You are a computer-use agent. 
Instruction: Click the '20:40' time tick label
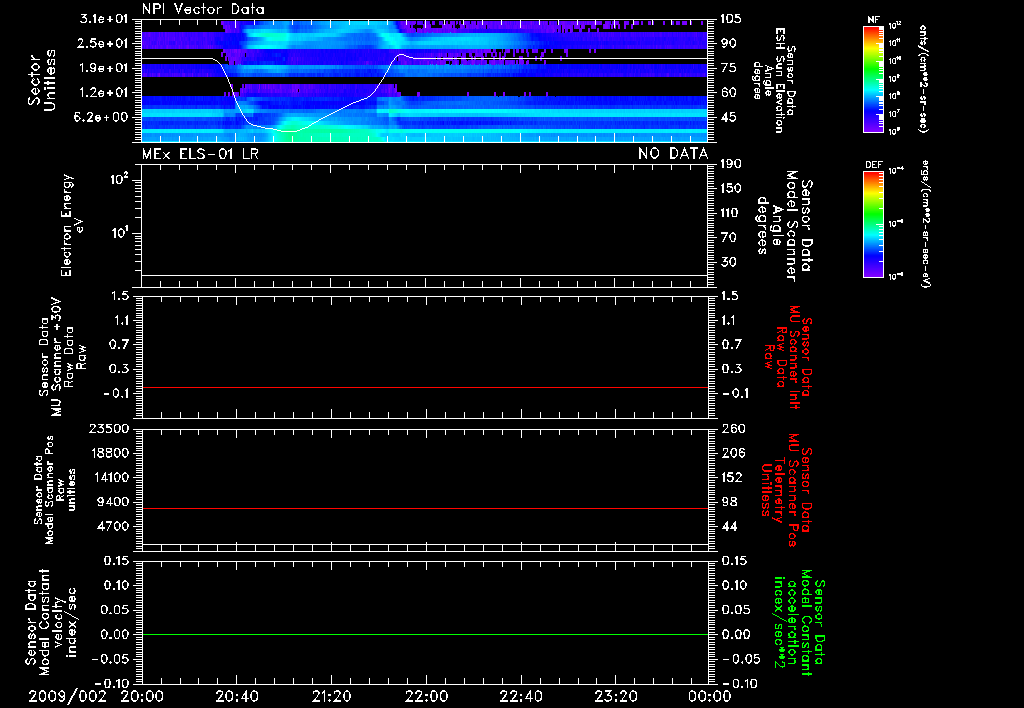click(x=236, y=696)
